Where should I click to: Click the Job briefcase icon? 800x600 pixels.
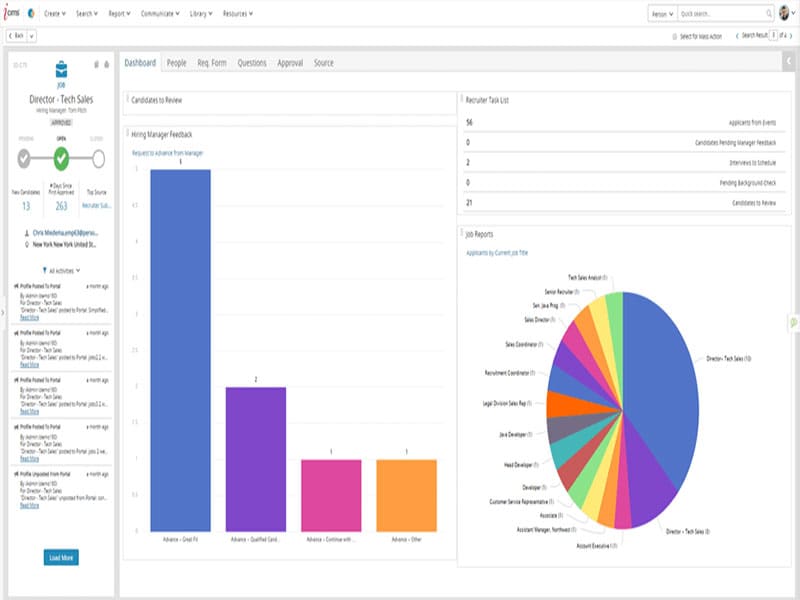pos(60,72)
